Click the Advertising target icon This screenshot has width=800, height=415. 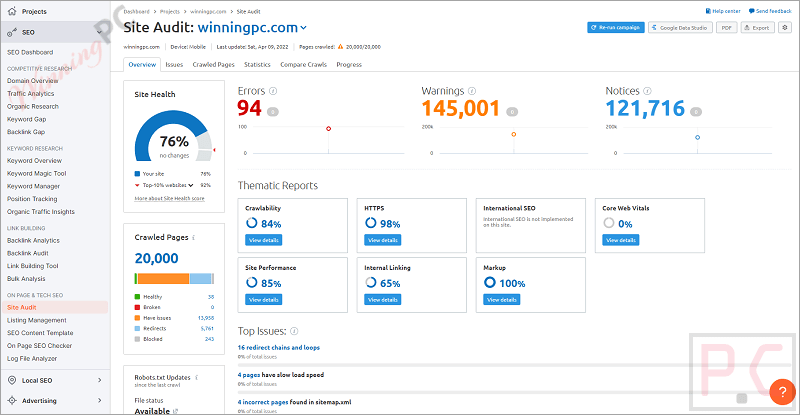(x=12, y=401)
